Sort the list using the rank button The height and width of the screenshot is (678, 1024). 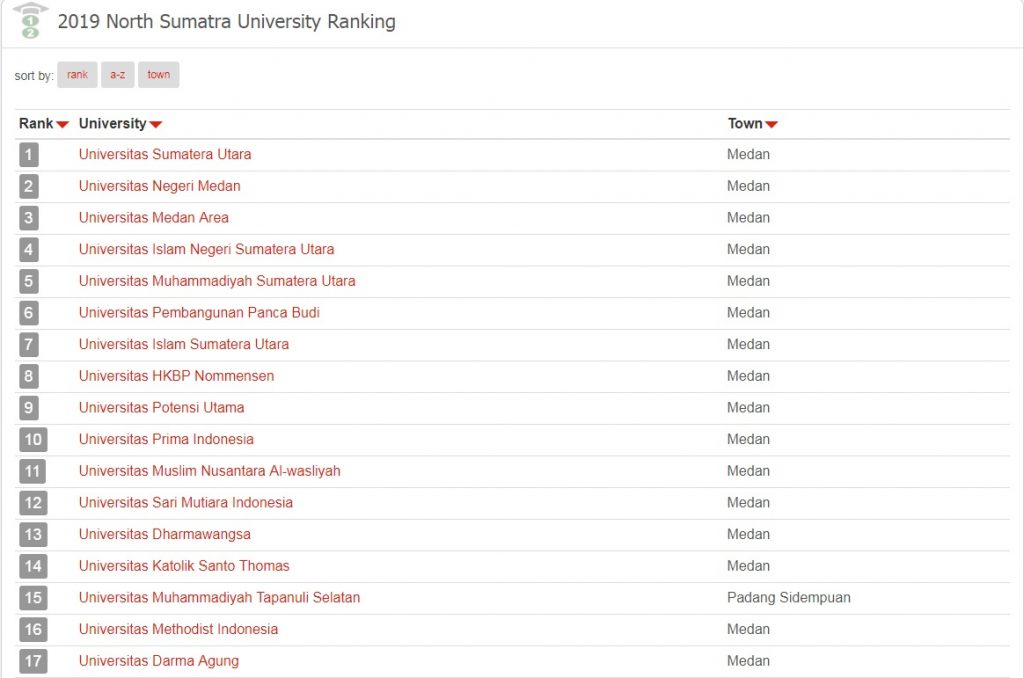pyautogui.click(x=77, y=74)
